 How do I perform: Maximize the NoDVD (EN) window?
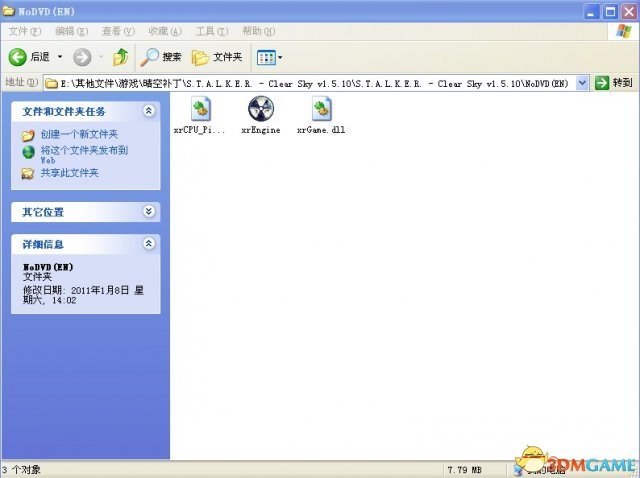point(611,11)
